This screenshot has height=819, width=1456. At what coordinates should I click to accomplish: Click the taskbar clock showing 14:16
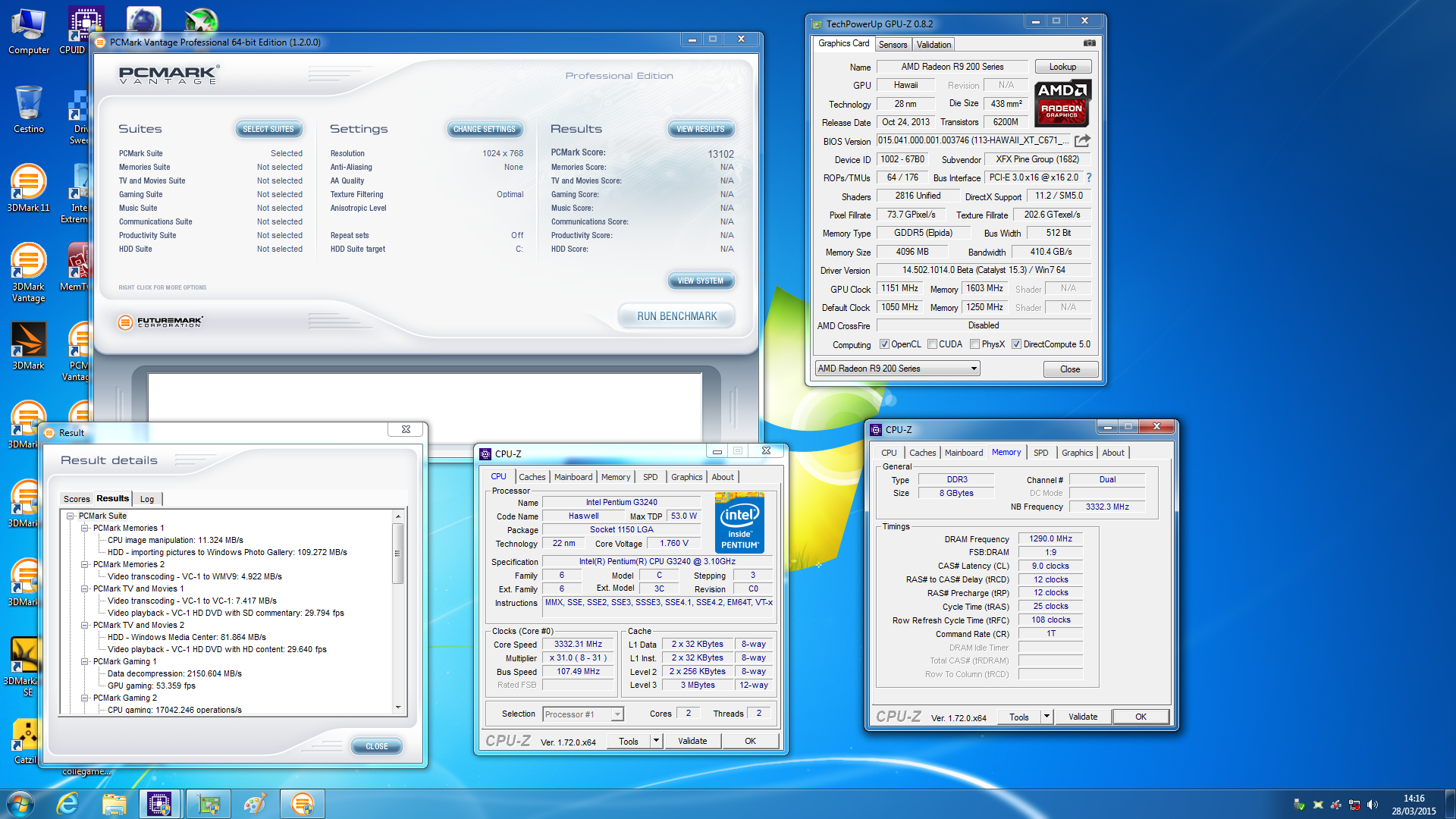(x=1414, y=804)
